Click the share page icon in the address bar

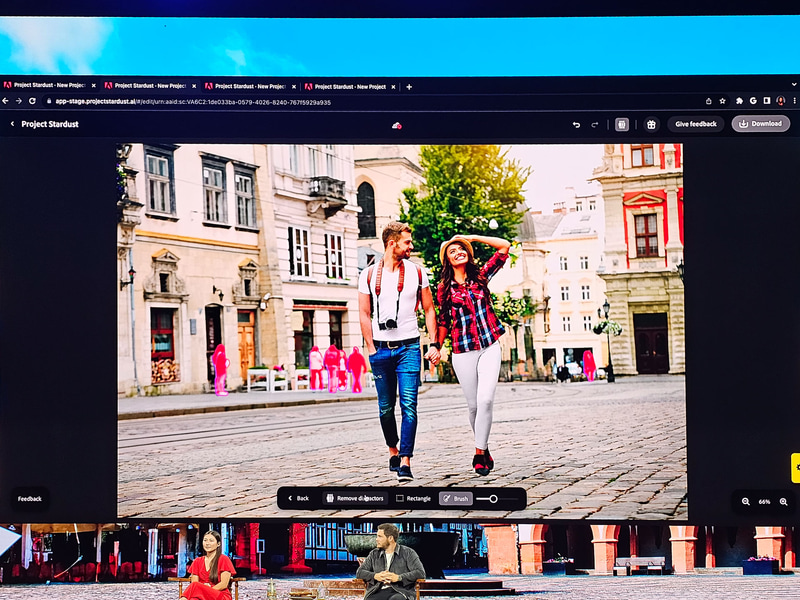point(709,101)
